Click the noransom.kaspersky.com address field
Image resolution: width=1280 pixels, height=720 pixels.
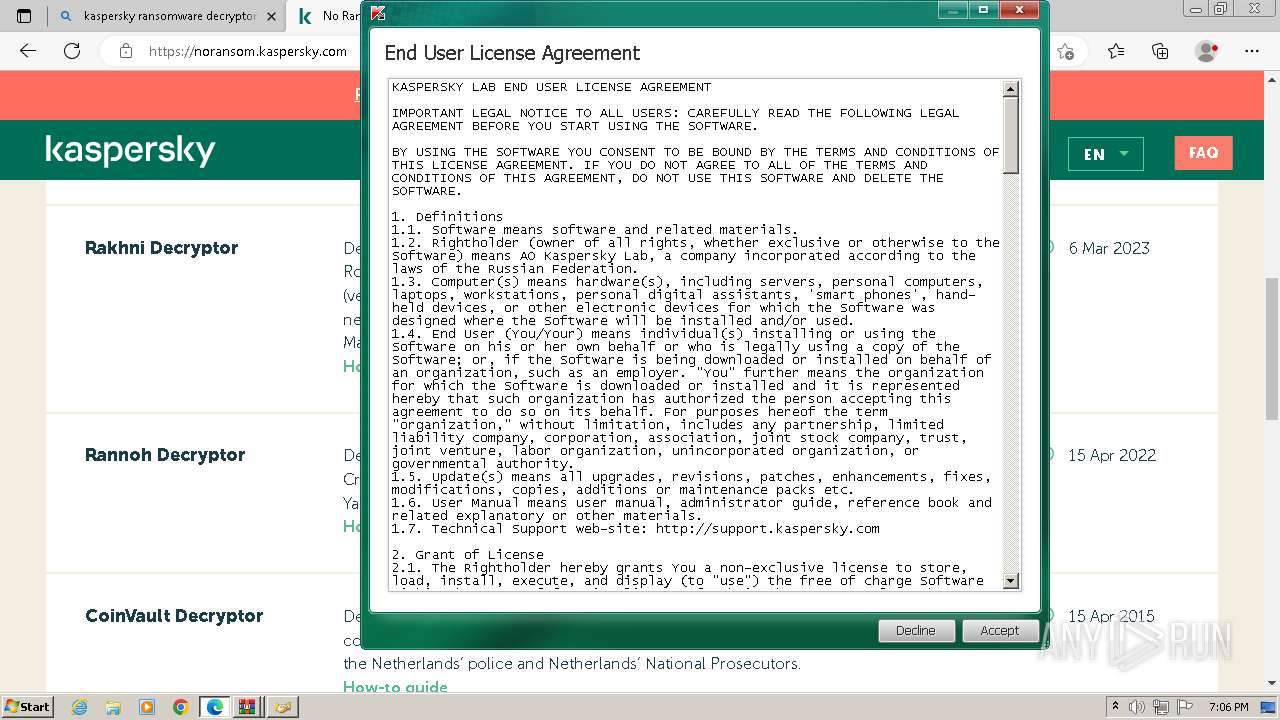[x=247, y=51]
